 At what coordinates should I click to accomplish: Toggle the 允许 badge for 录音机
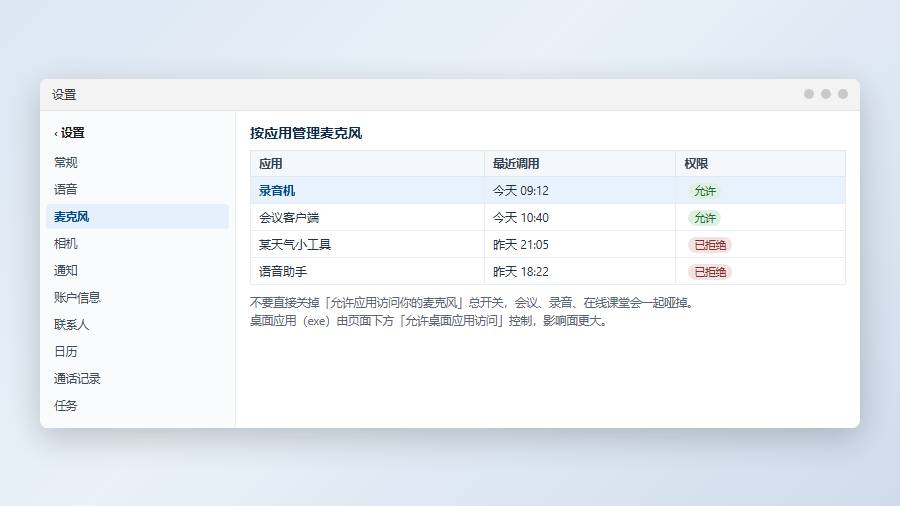704,191
